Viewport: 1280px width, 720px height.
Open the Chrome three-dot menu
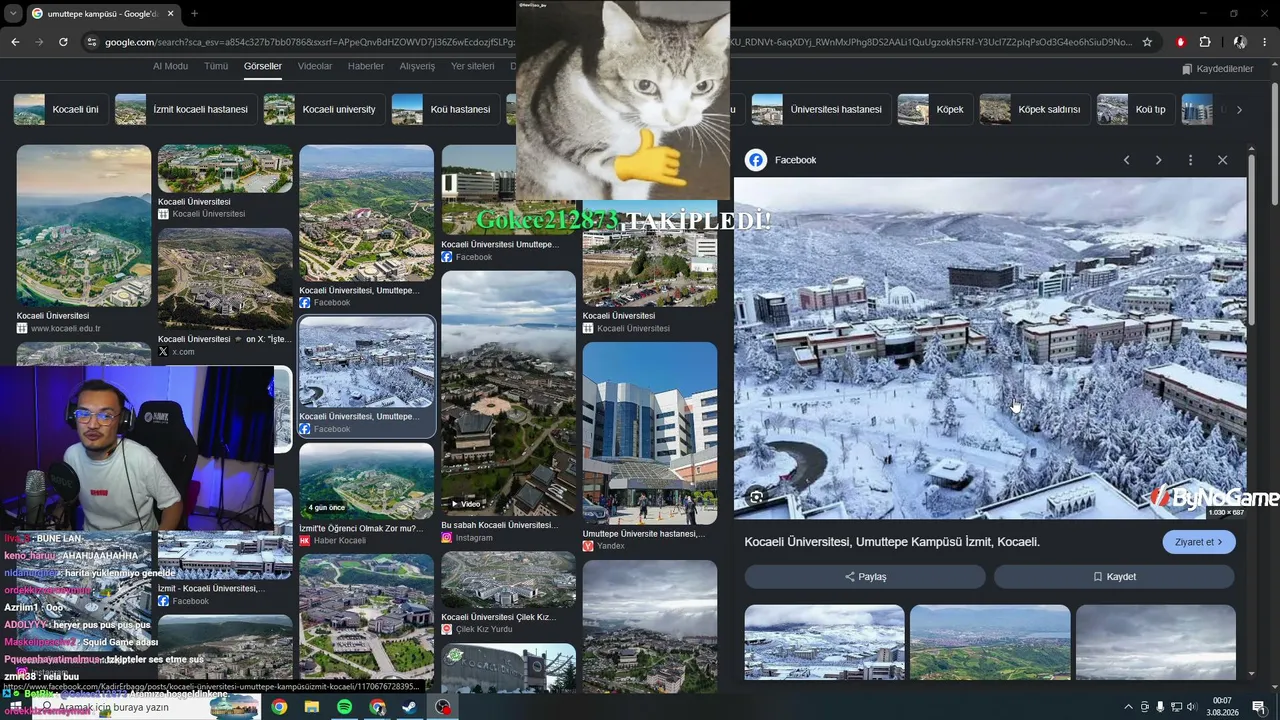point(1265,42)
